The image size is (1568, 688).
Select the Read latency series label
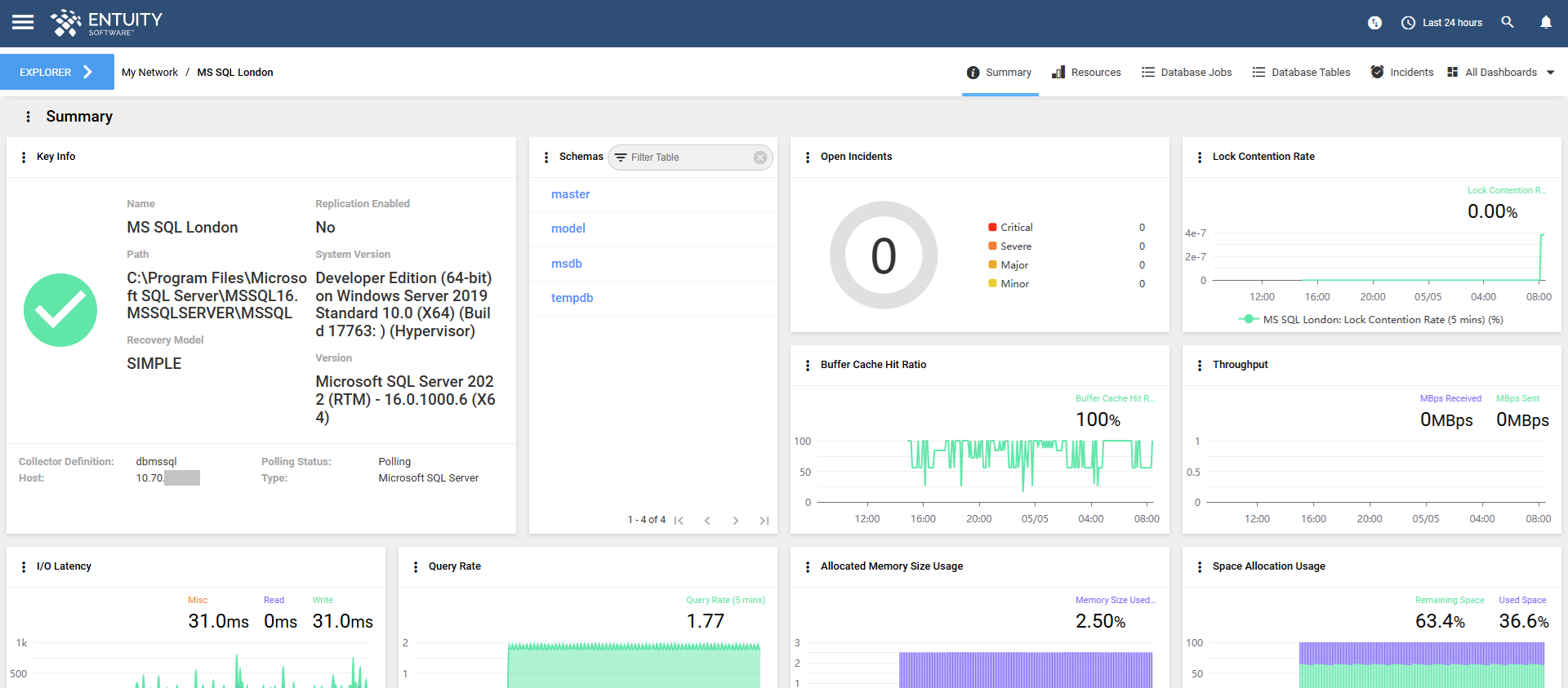[x=274, y=600]
